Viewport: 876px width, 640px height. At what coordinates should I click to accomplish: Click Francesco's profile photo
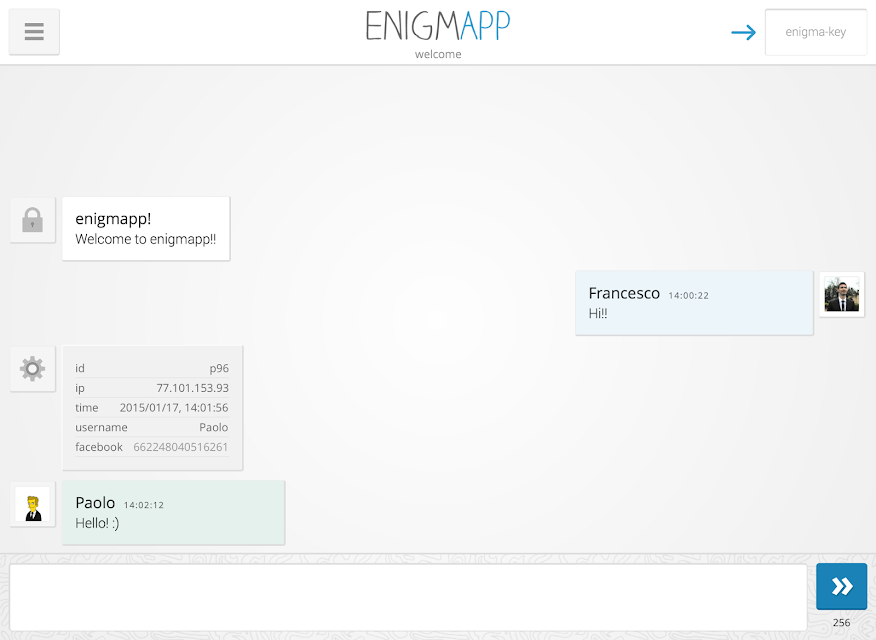[842, 295]
